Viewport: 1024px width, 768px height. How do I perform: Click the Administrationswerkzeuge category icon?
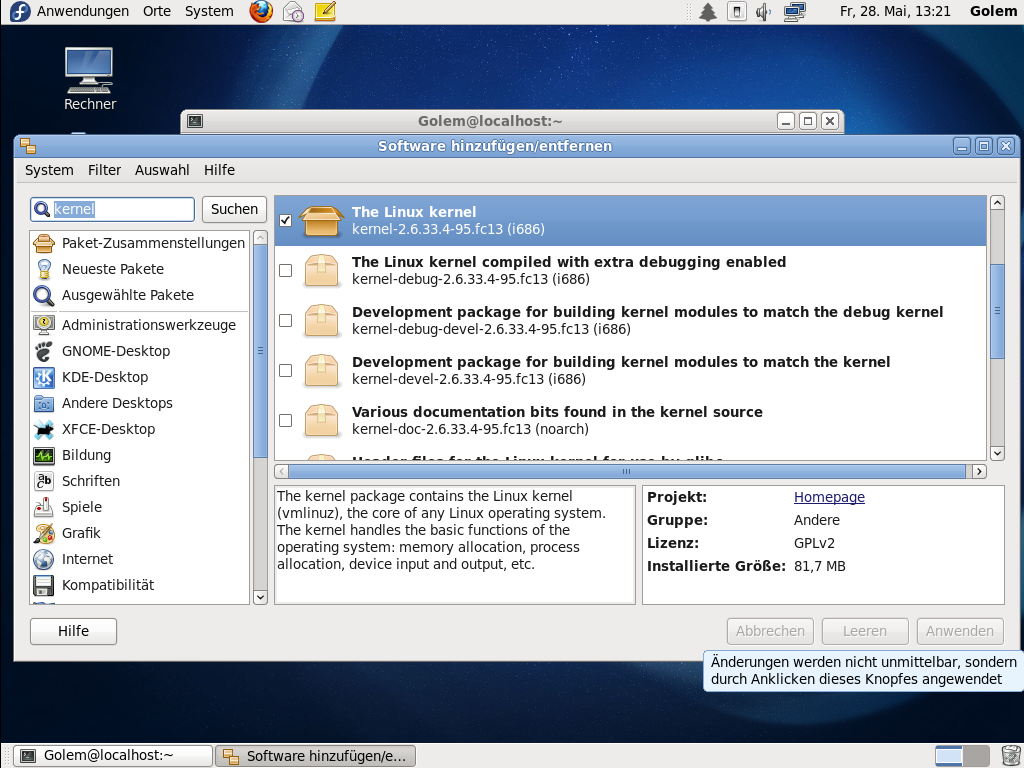point(44,325)
